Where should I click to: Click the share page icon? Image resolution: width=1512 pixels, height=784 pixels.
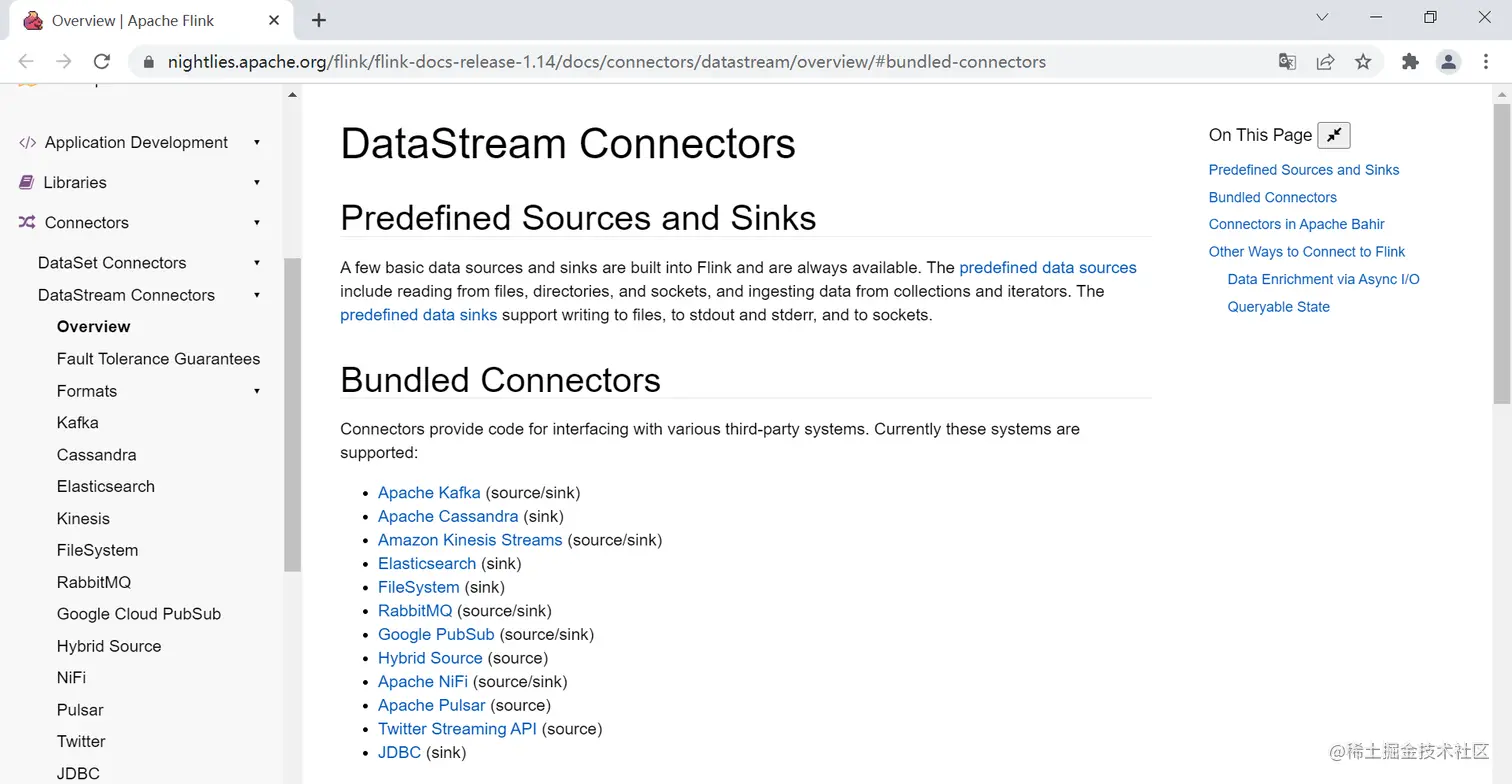coord(1325,62)
